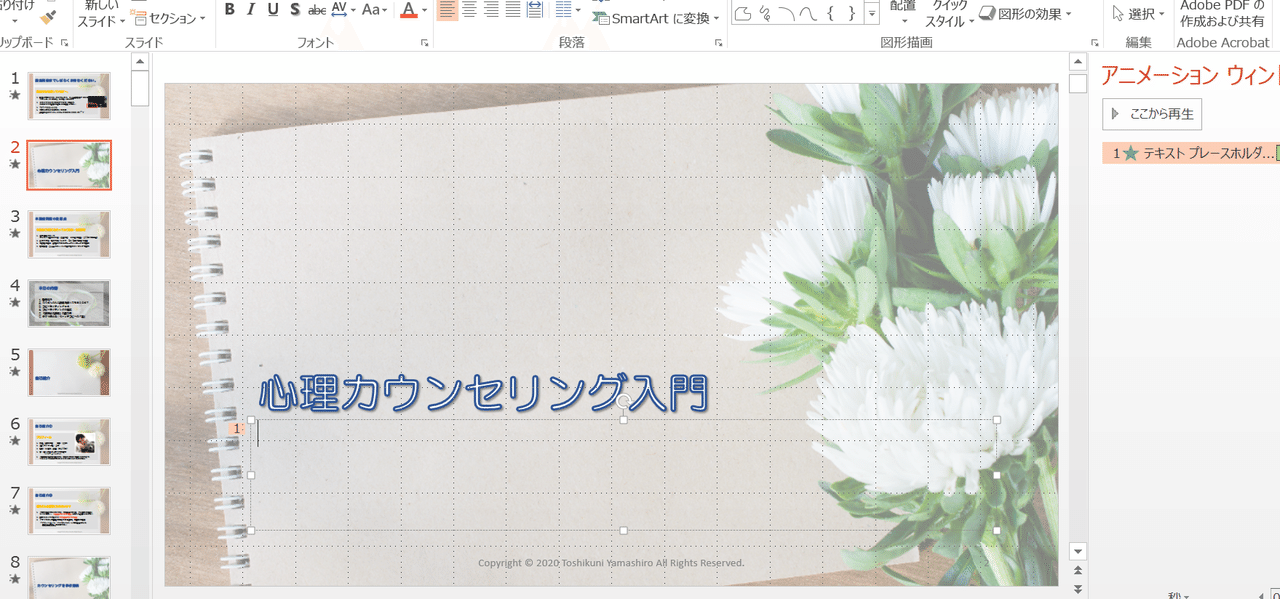Select slide 4 thumbnail

[x=69, y=303]
